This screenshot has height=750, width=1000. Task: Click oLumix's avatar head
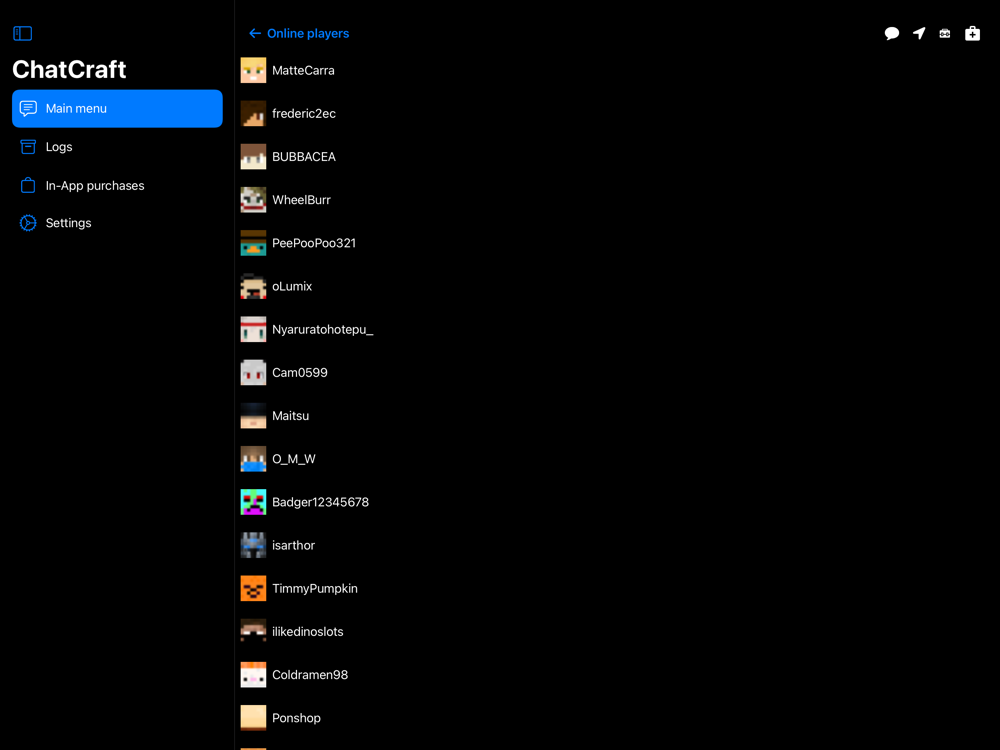click(253, 286)
